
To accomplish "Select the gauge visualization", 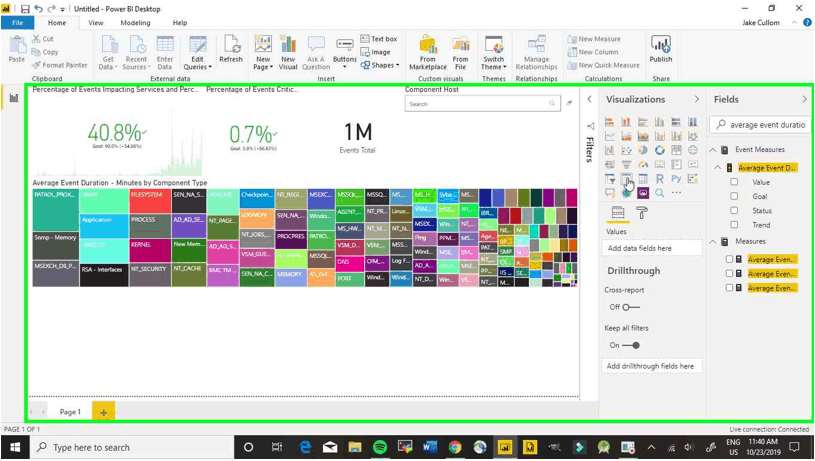I will point(643,164).
